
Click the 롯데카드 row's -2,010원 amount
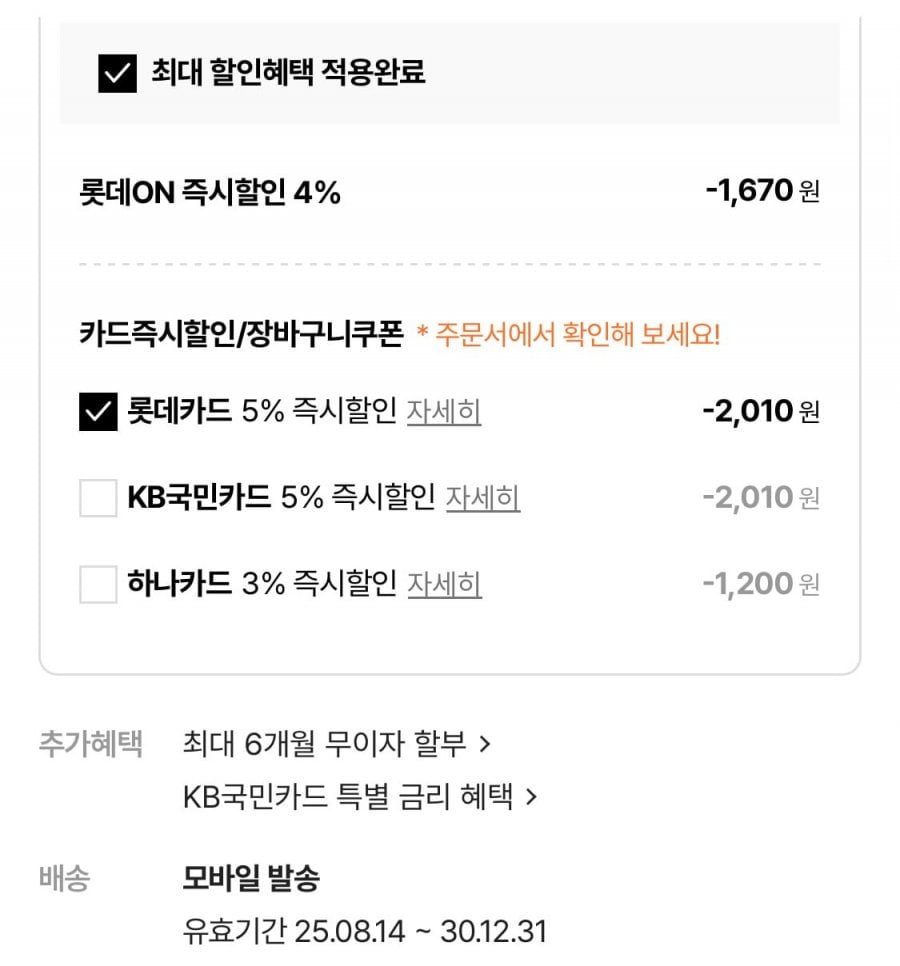pos(760,410)
